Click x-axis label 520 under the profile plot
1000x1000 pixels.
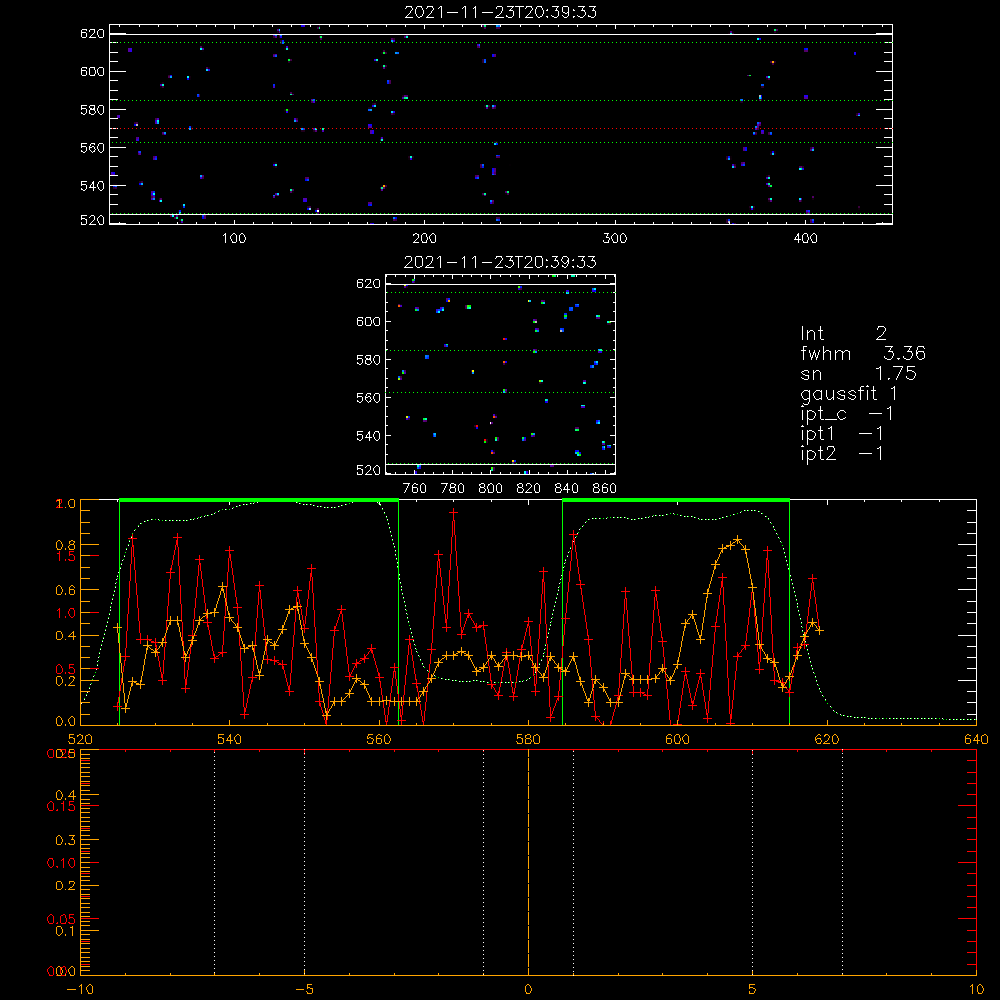pos(80,740)
